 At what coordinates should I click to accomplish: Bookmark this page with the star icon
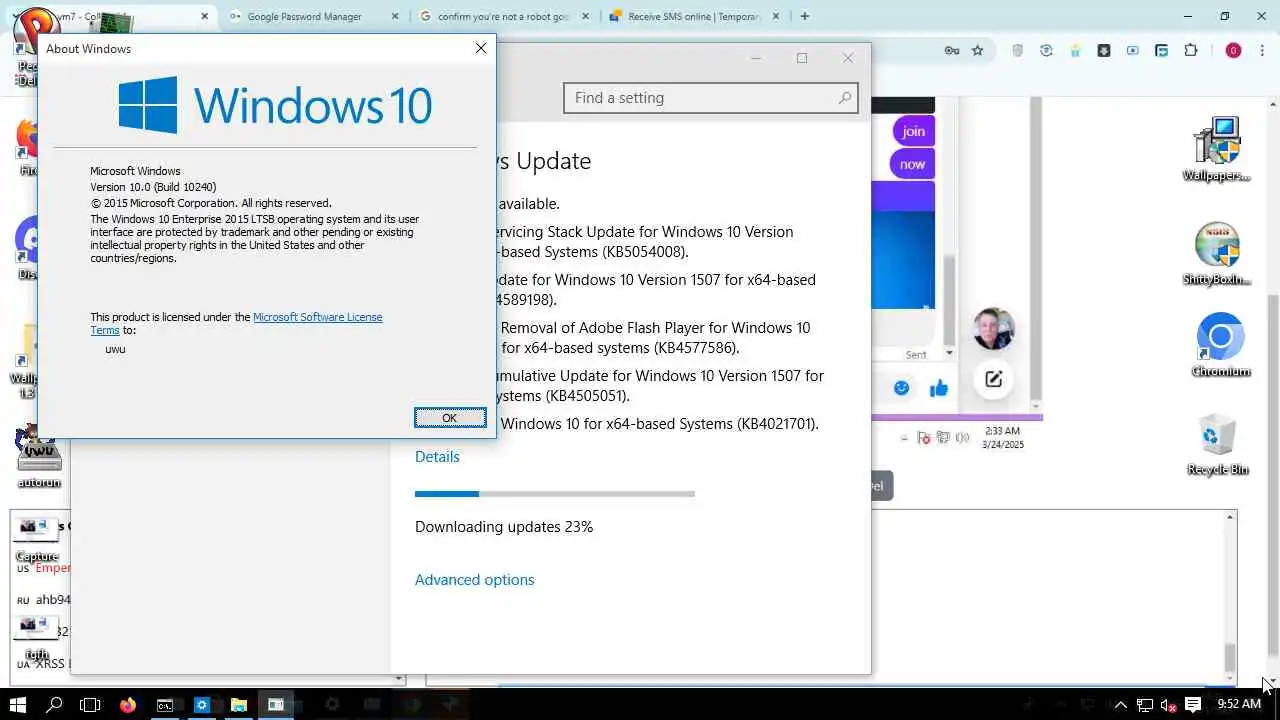pyautogui.click(x=978, y=51)
